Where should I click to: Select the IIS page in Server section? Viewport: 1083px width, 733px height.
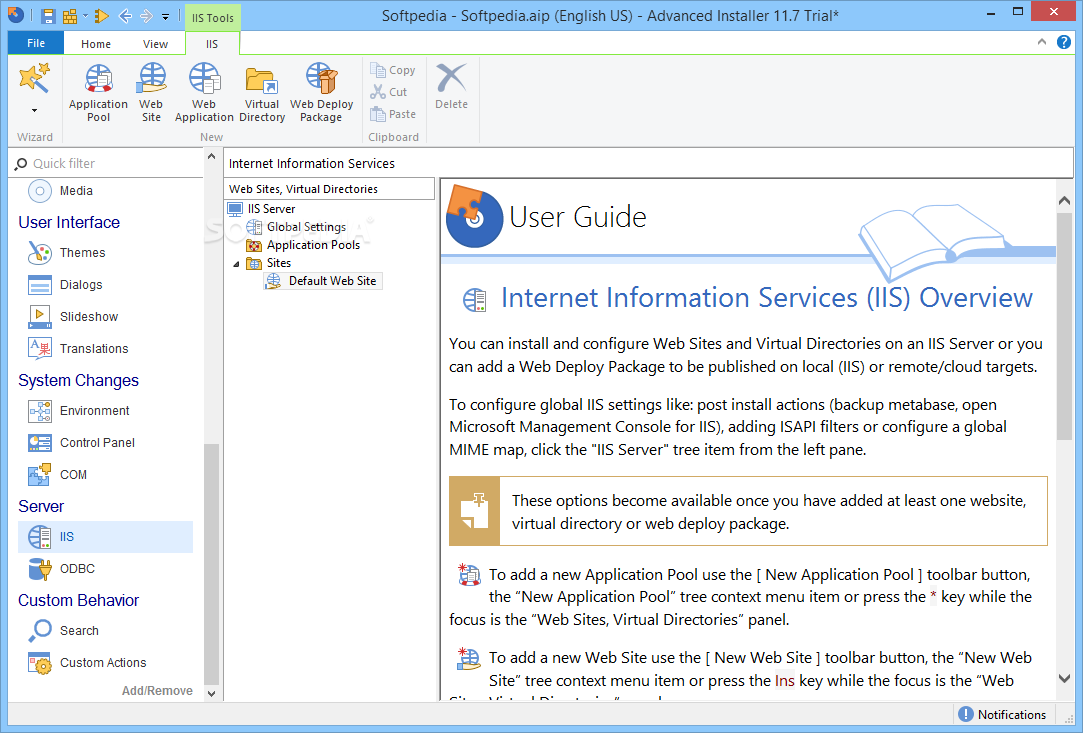coord(105,537)
